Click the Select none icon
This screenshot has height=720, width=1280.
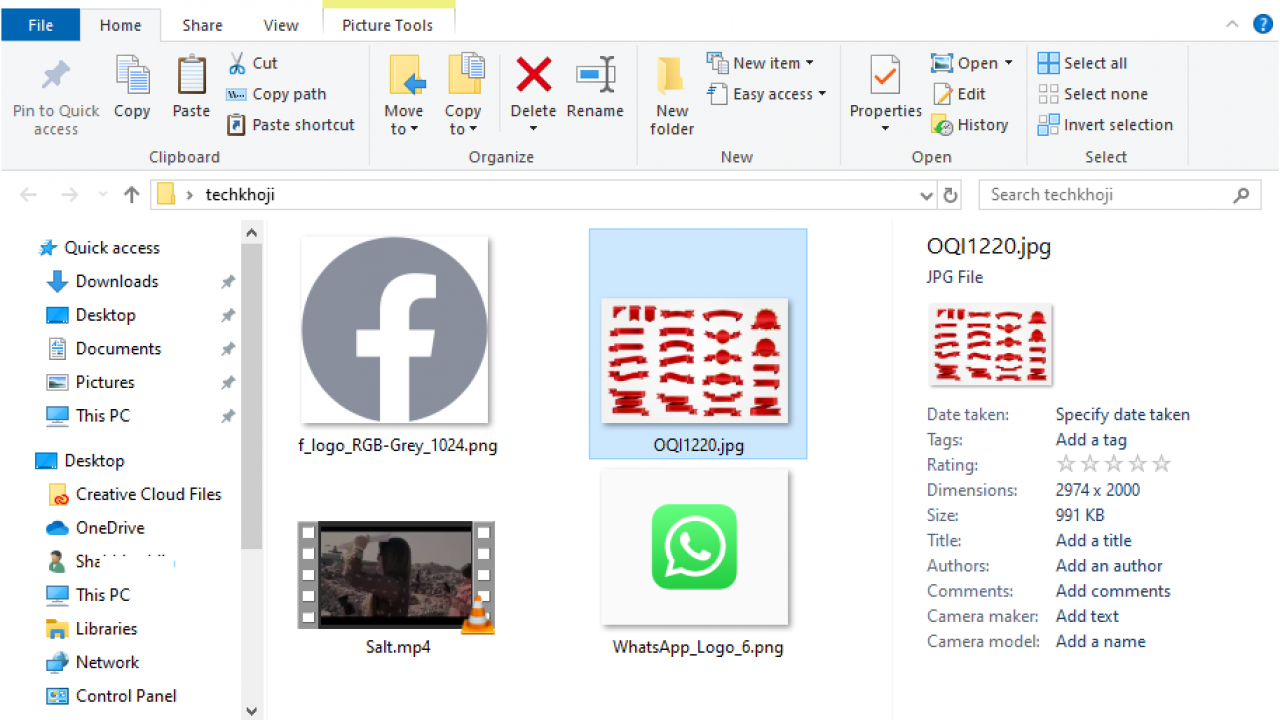(1048, 94)
